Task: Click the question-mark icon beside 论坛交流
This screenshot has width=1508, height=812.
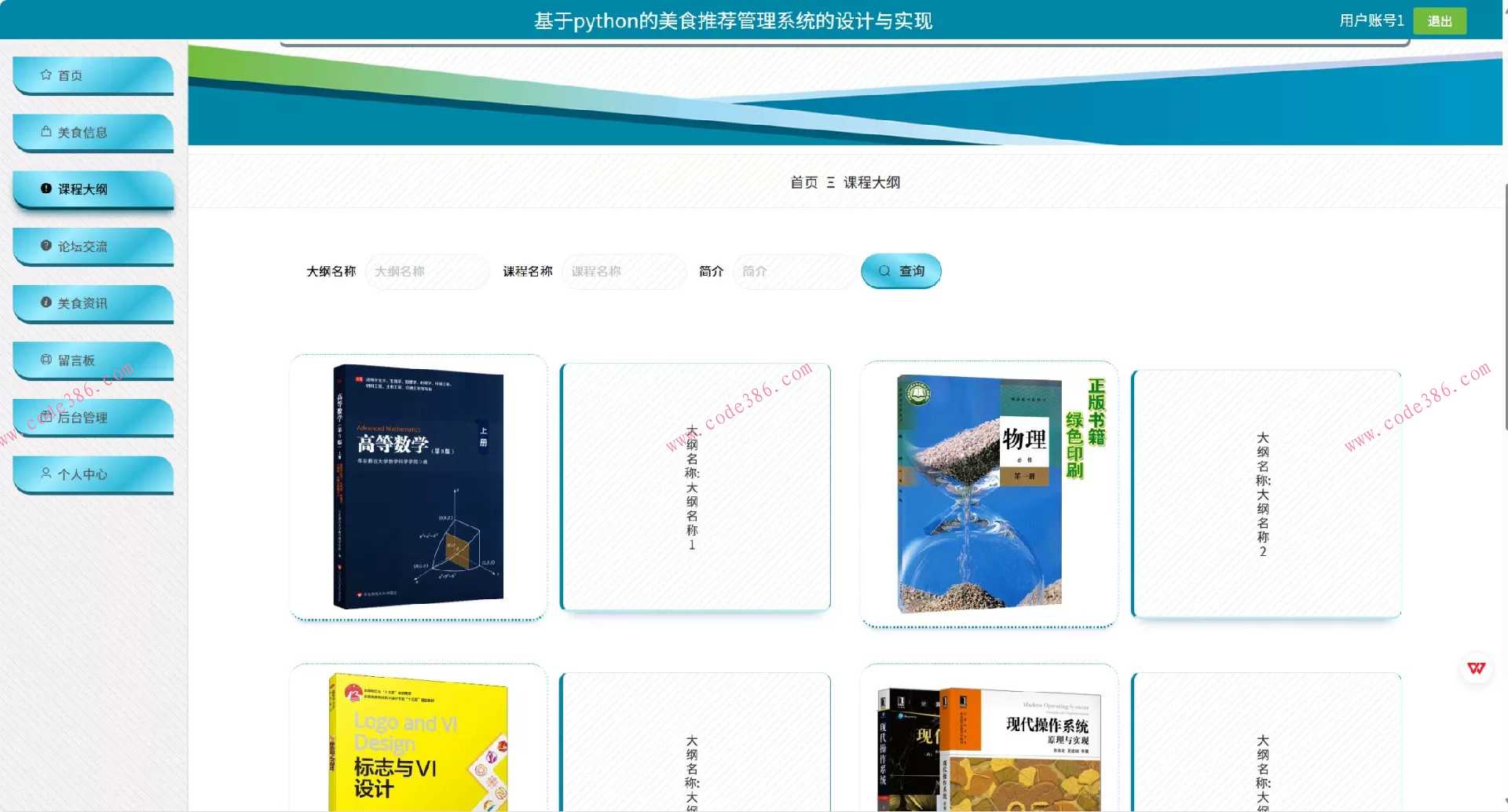Action: pyautogui.click(x=45, y=245)
